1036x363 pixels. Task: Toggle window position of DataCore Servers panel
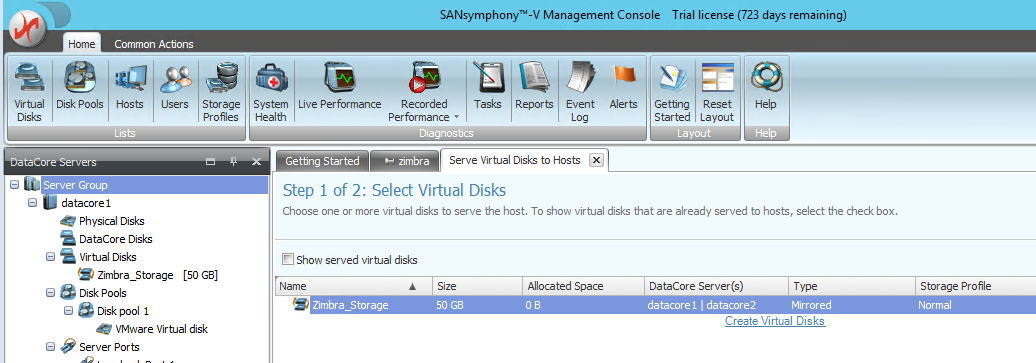pos(211,162)
